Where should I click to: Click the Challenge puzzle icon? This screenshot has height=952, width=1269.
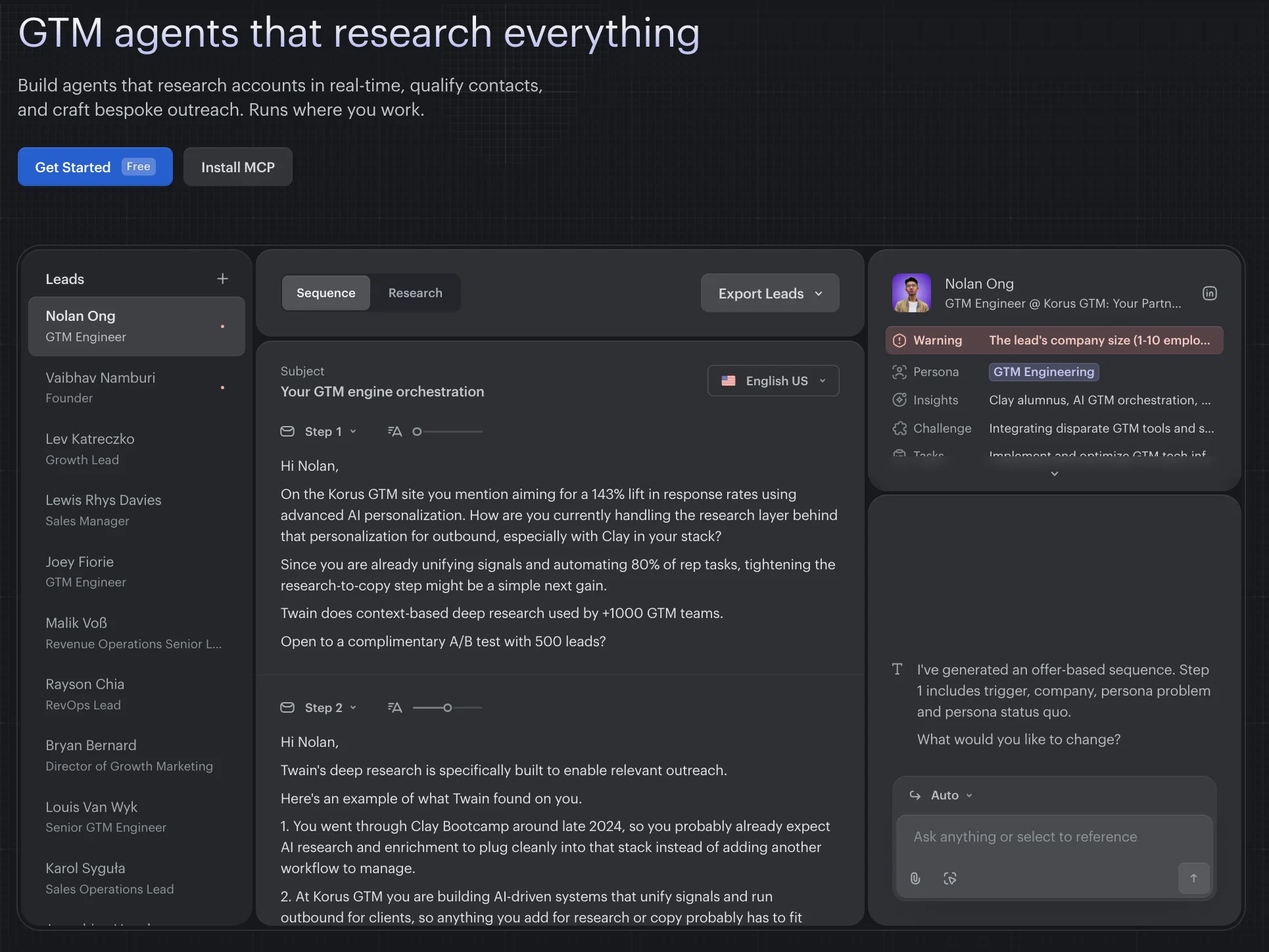tap(899, 429)
